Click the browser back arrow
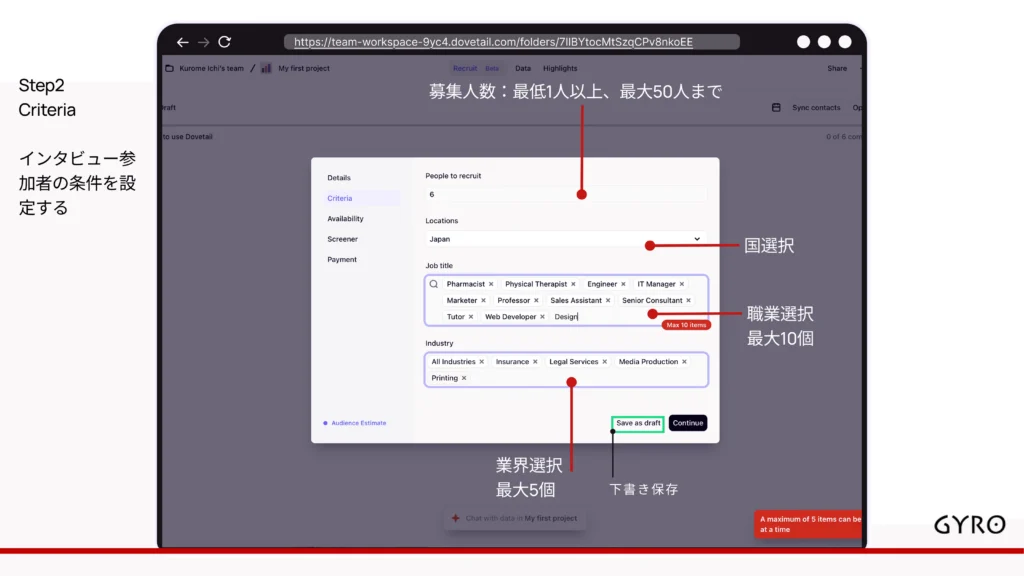This screenshot has width=1024, height=576. pos(182,42)
